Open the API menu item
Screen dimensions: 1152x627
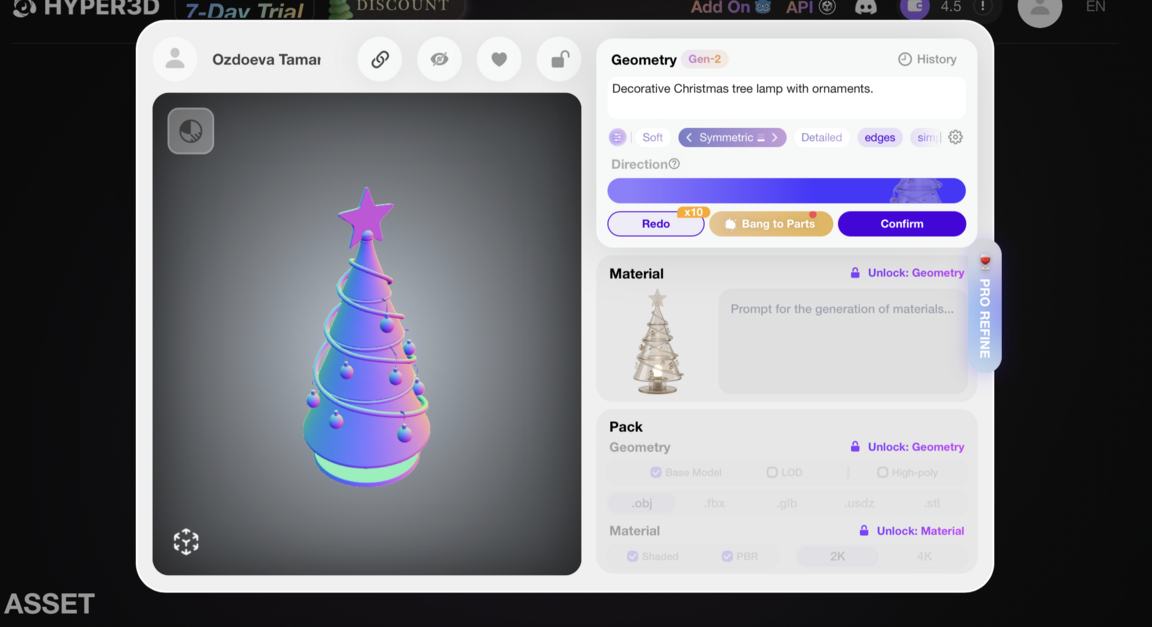point(810,7)
